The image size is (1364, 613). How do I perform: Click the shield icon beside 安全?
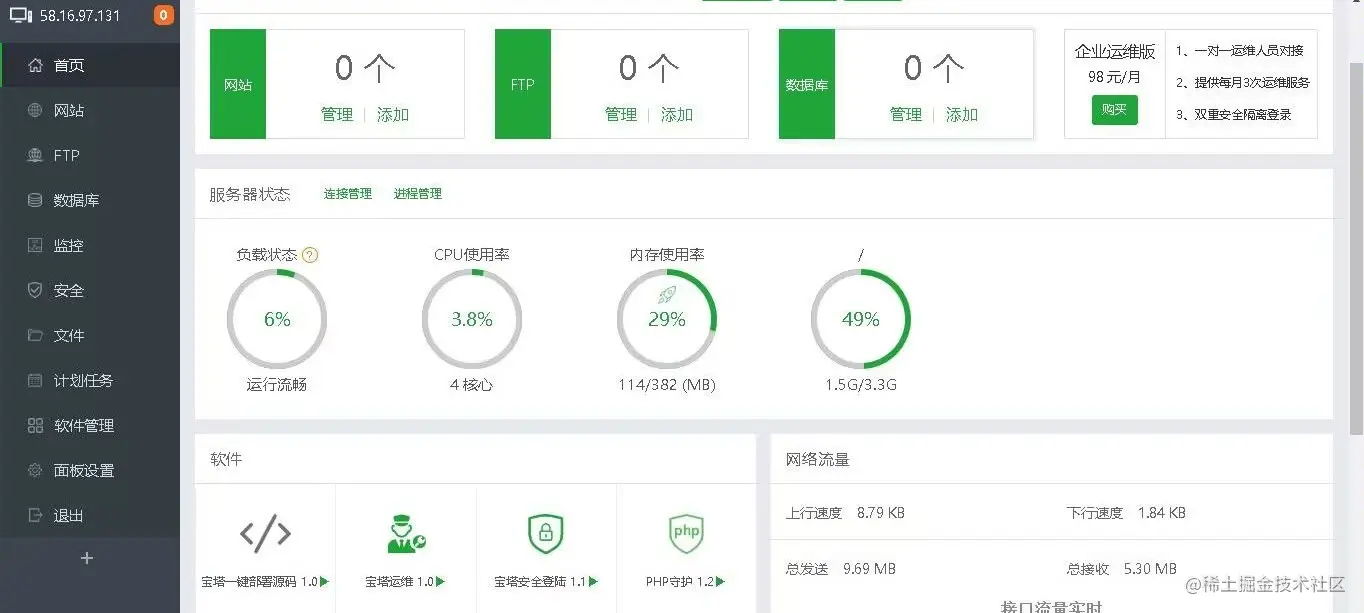tap(35, 290)
